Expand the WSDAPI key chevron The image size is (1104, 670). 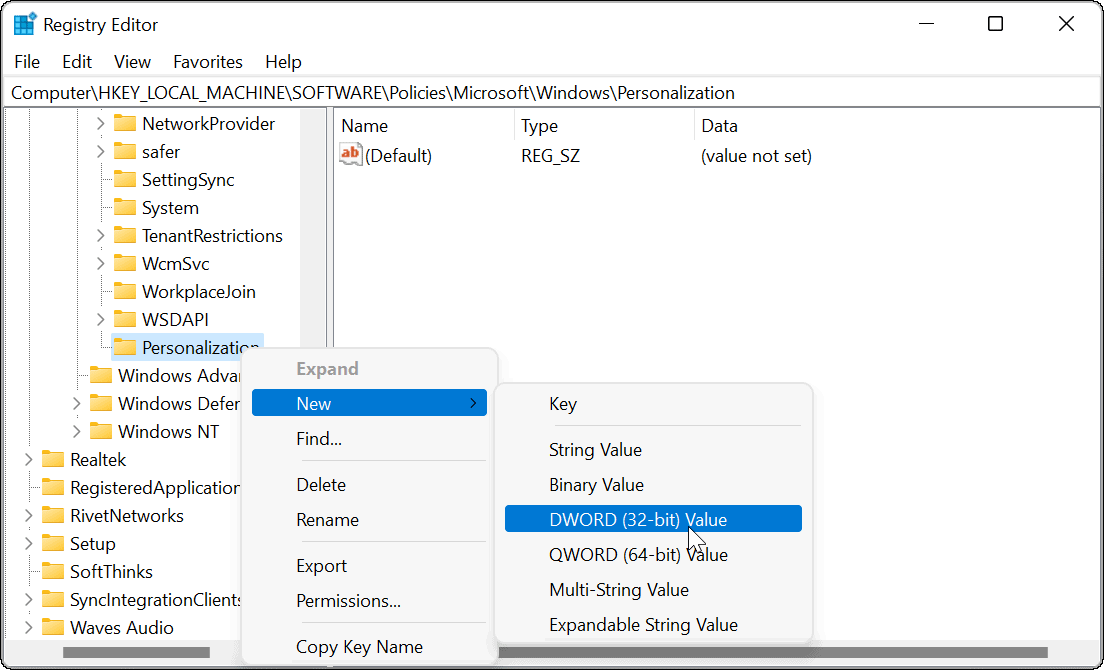click(100, 320)
